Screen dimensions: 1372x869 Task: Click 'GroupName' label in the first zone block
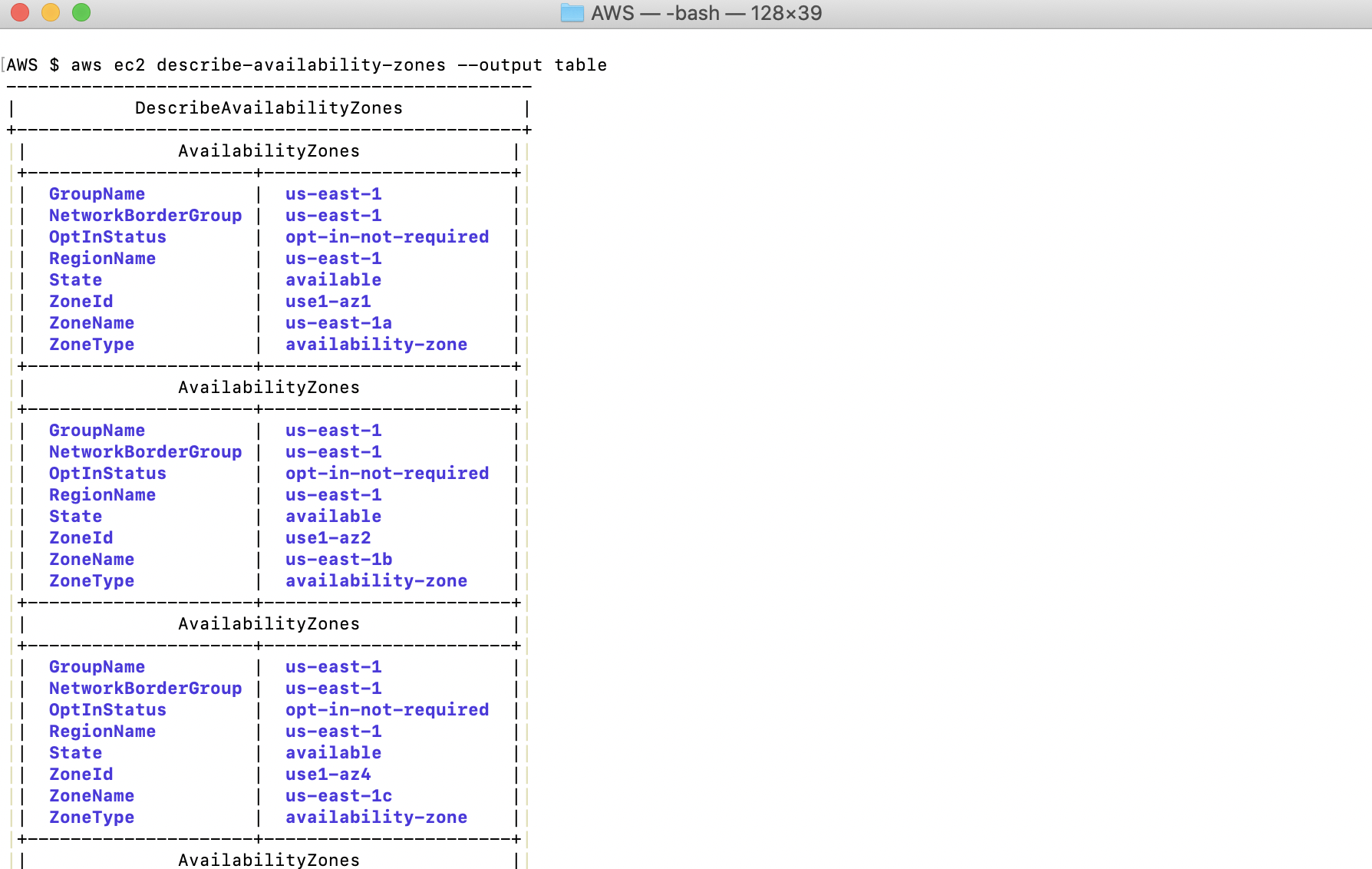pyautogui.click(x=97, y=194)
